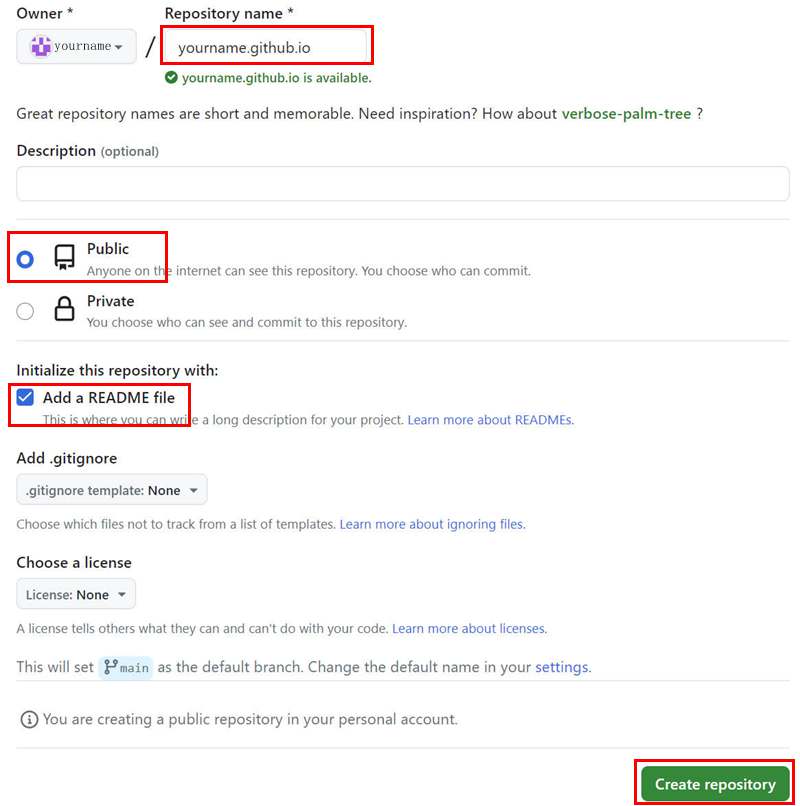The width and height of the screenshot is (800, 806).
Task: Open Learn more about licenses link
Action: (x=469, y=629)
